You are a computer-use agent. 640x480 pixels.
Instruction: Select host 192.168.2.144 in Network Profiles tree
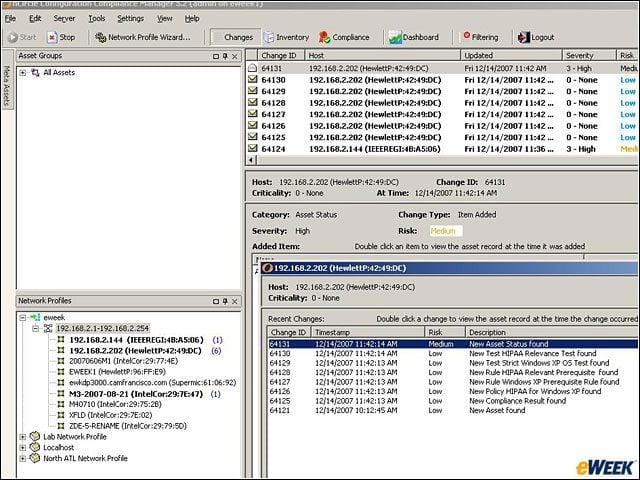pyautogui.click(x=136, y=340)
